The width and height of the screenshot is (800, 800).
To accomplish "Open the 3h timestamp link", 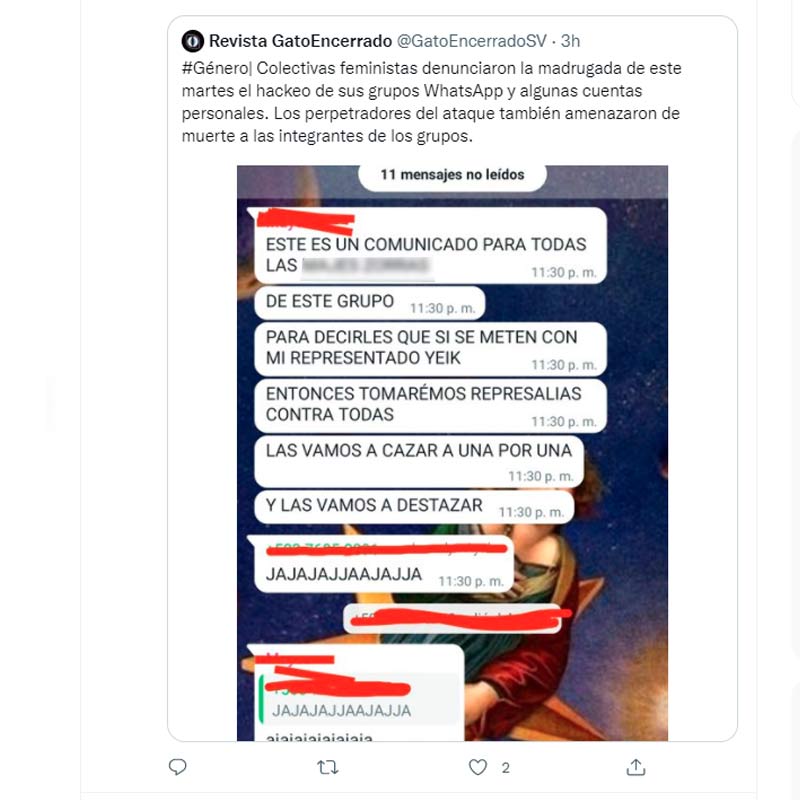I will pos(570,41).
